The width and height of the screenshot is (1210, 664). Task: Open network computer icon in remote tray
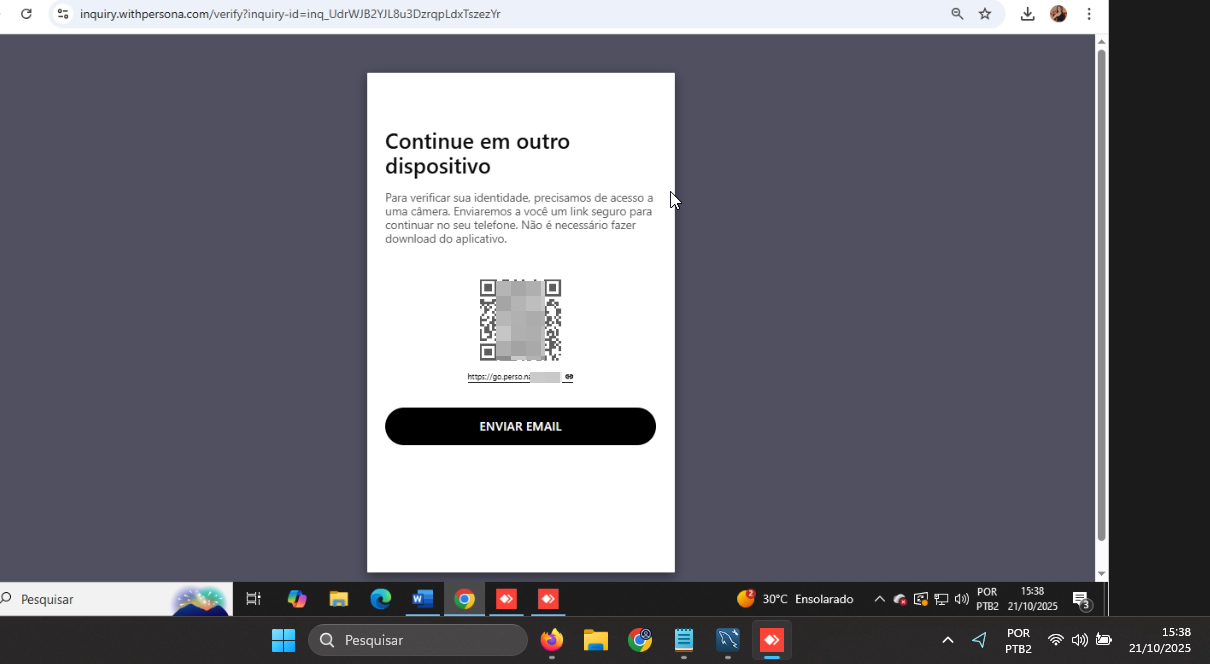pos(941,599)
